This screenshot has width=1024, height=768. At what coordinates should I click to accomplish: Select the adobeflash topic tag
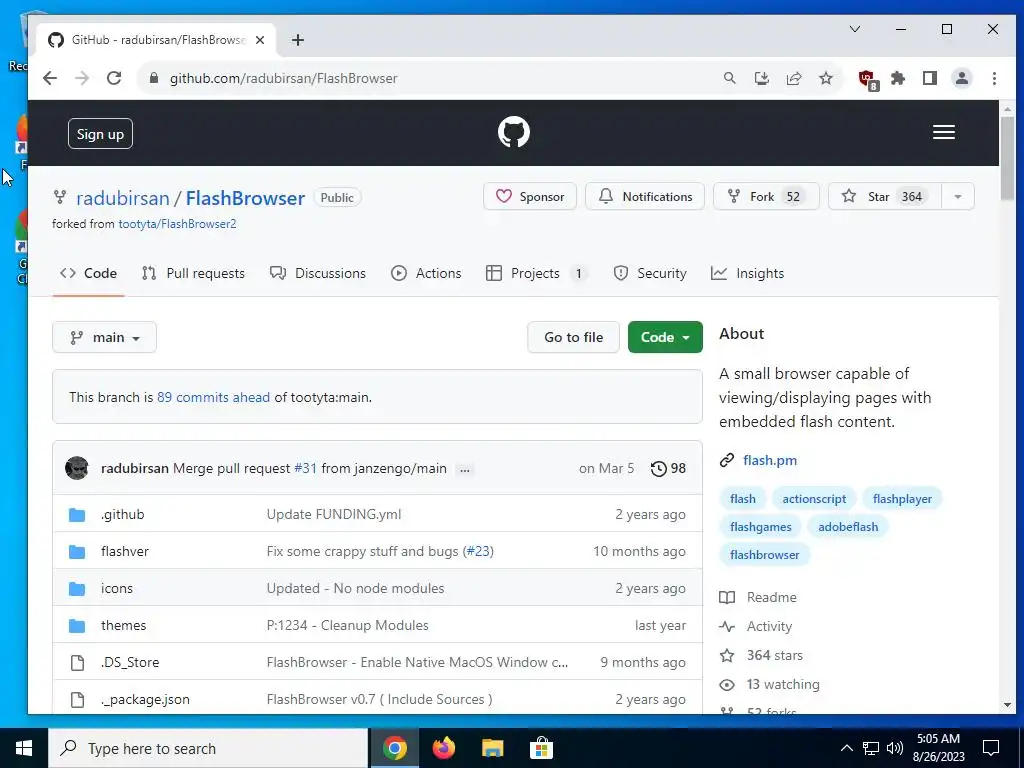pos(848,527)
